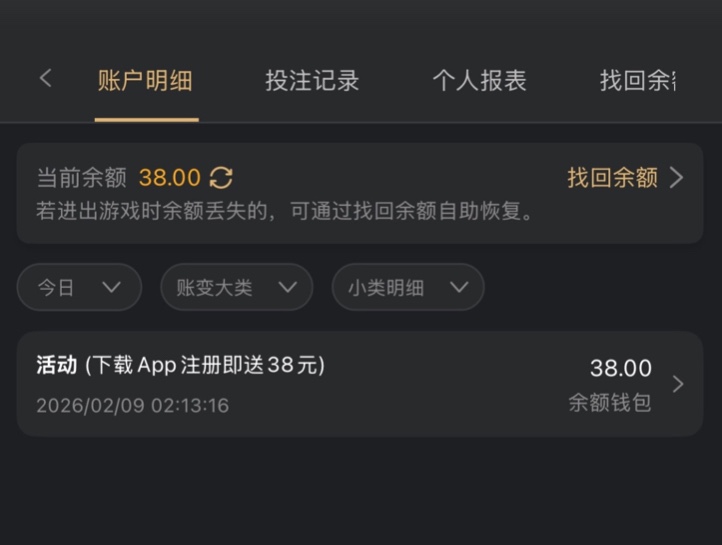Select the transaction timestamp 2026/02/09 02:13:16
The width and height of the screenshot is (722, 545).
[x=133, y=406]
